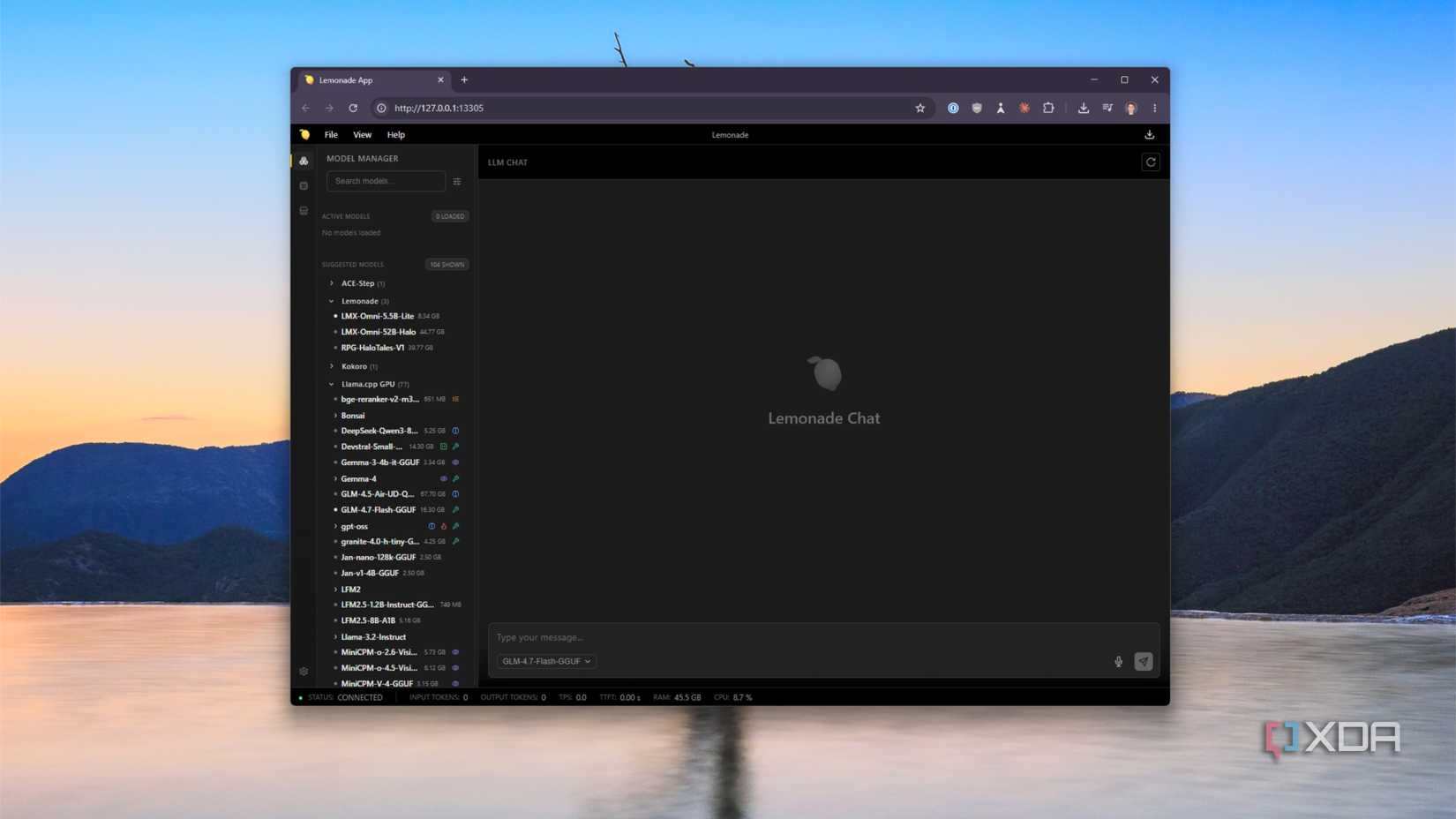Open the browser three-dot menu

[1154, 108]
